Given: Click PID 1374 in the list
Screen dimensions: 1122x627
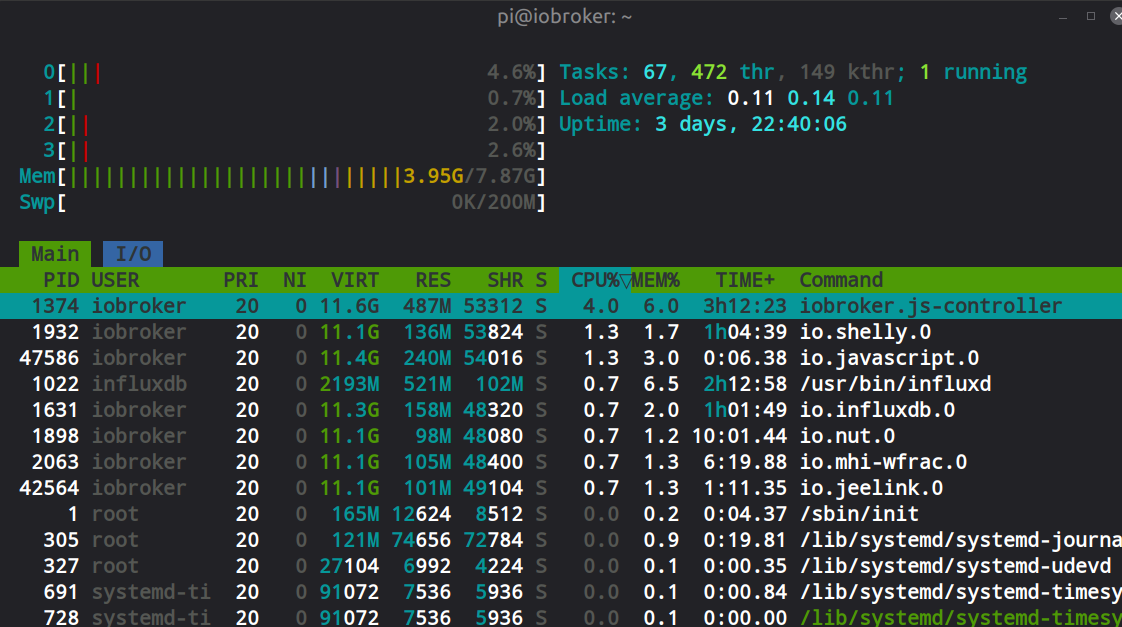Looking at the screenshot, I should tap(55, 306).
